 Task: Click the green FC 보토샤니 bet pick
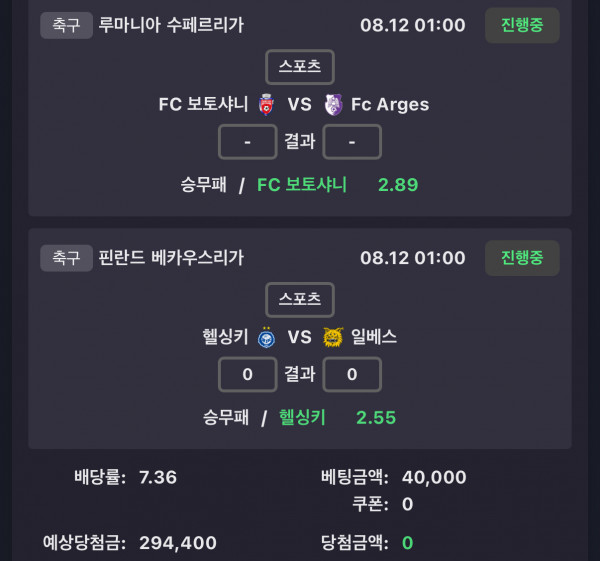pyautogui.click(x=302, y=185)
